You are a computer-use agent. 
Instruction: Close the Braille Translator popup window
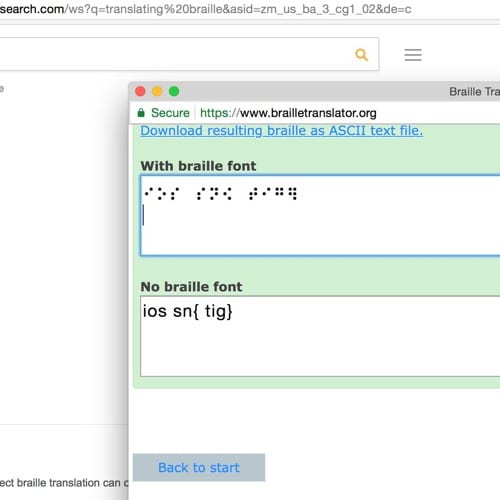(140, 91)
